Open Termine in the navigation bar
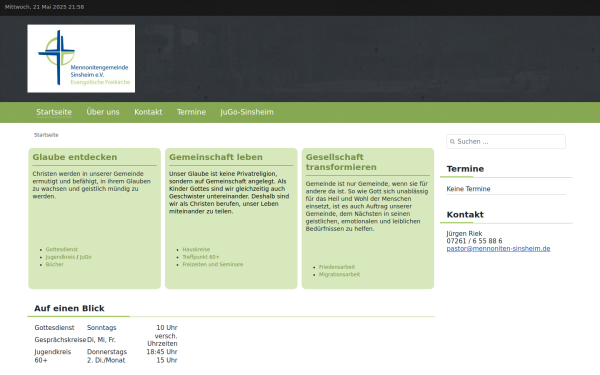The image size is (600, 375). tap(191, 112)
